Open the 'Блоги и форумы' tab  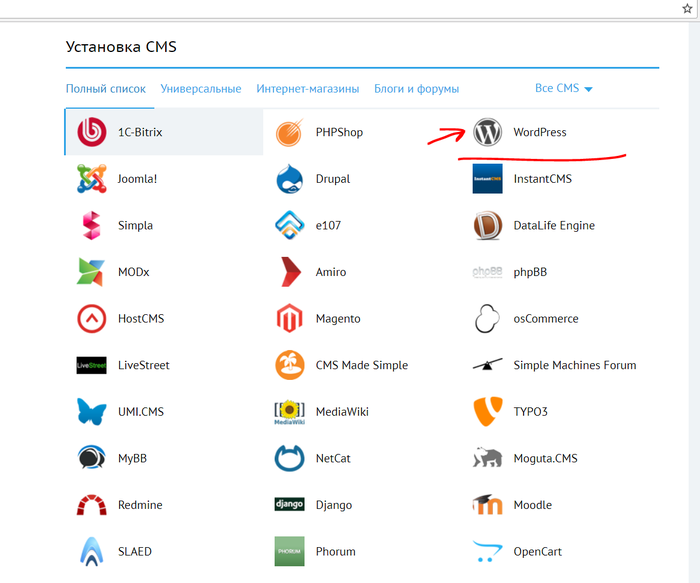point(417,89)
